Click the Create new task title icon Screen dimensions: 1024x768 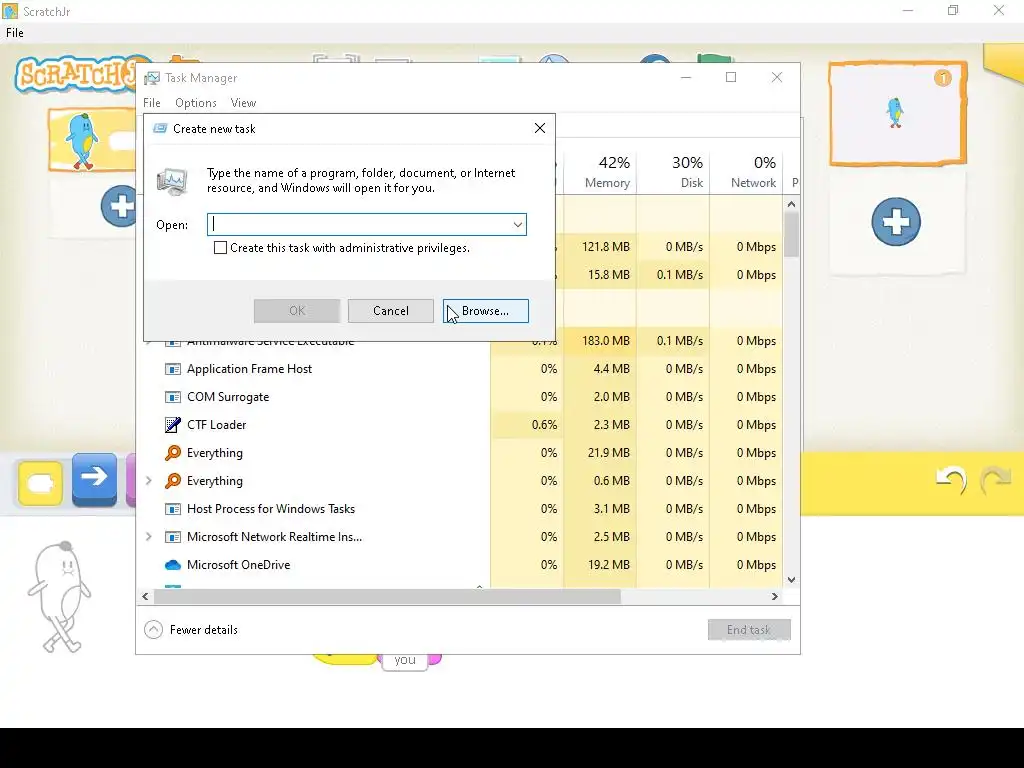(x=160, y=129)
